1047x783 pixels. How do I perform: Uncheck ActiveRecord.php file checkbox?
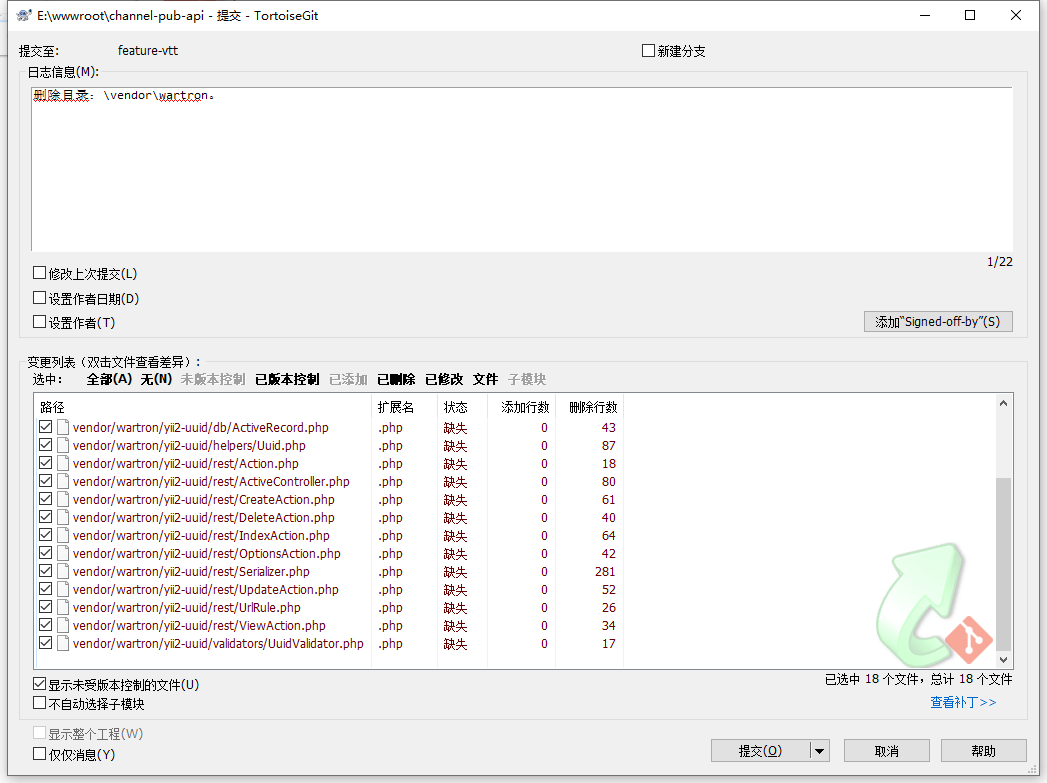[45, 427]
